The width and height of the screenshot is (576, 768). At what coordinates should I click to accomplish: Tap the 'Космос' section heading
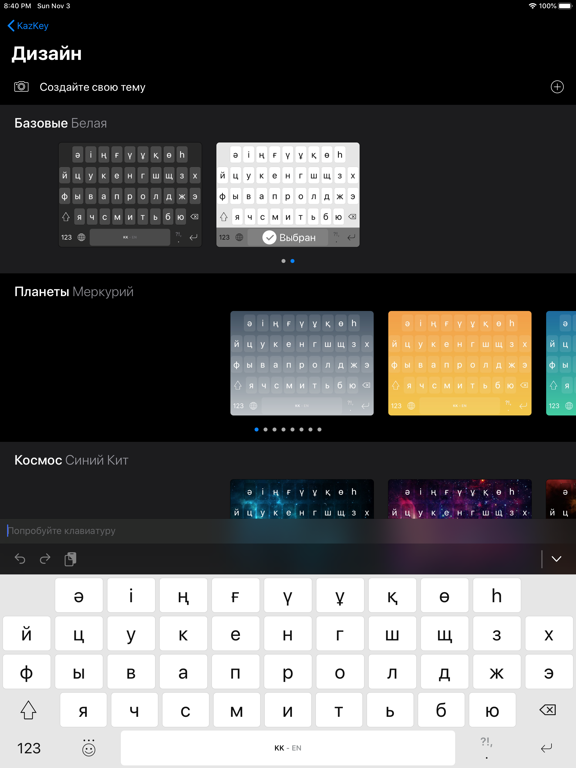click(38, 460)
